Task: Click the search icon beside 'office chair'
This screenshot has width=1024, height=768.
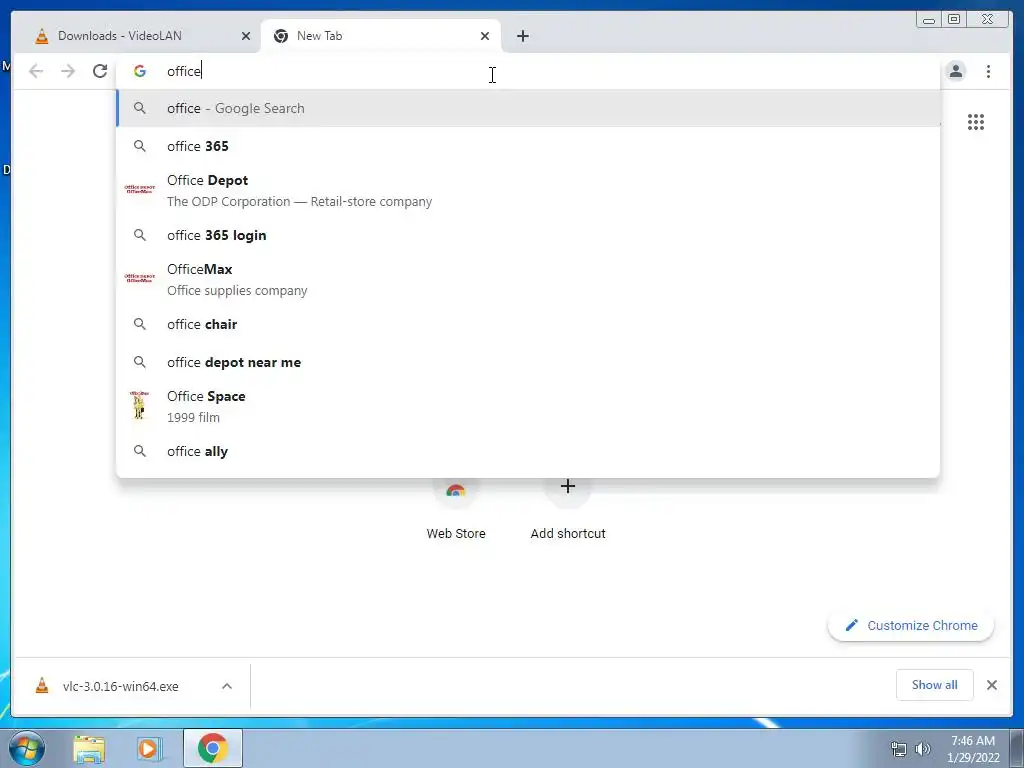Action: [x=140, y=324]
